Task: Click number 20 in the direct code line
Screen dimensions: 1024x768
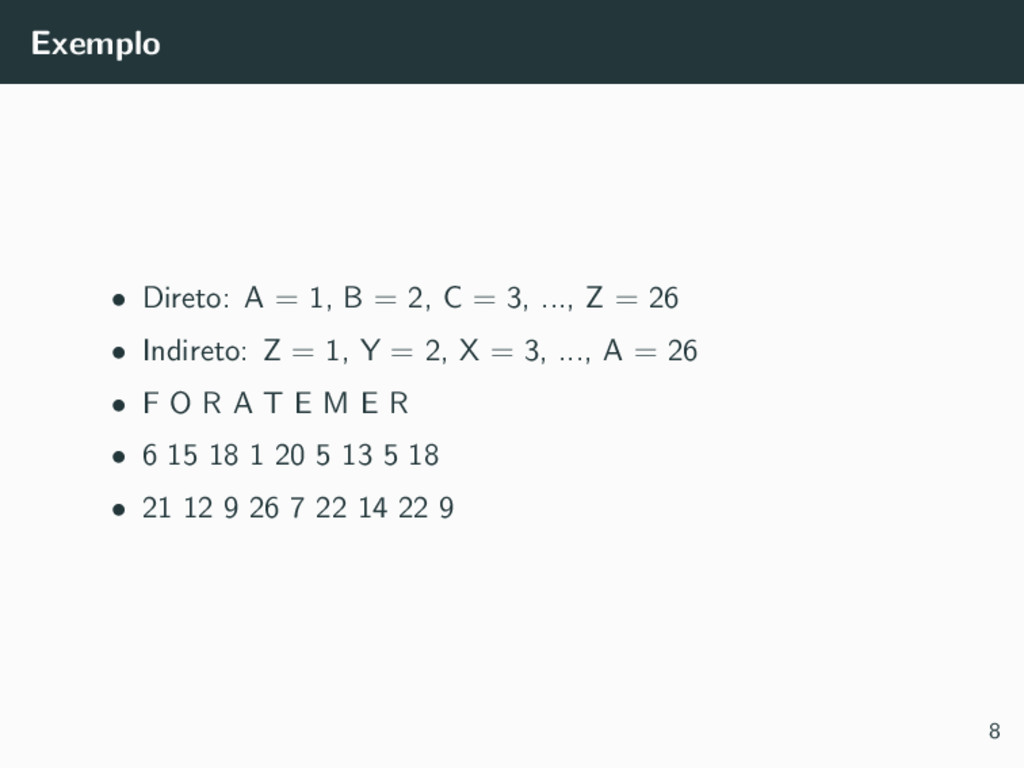Action: pos(289,455)
